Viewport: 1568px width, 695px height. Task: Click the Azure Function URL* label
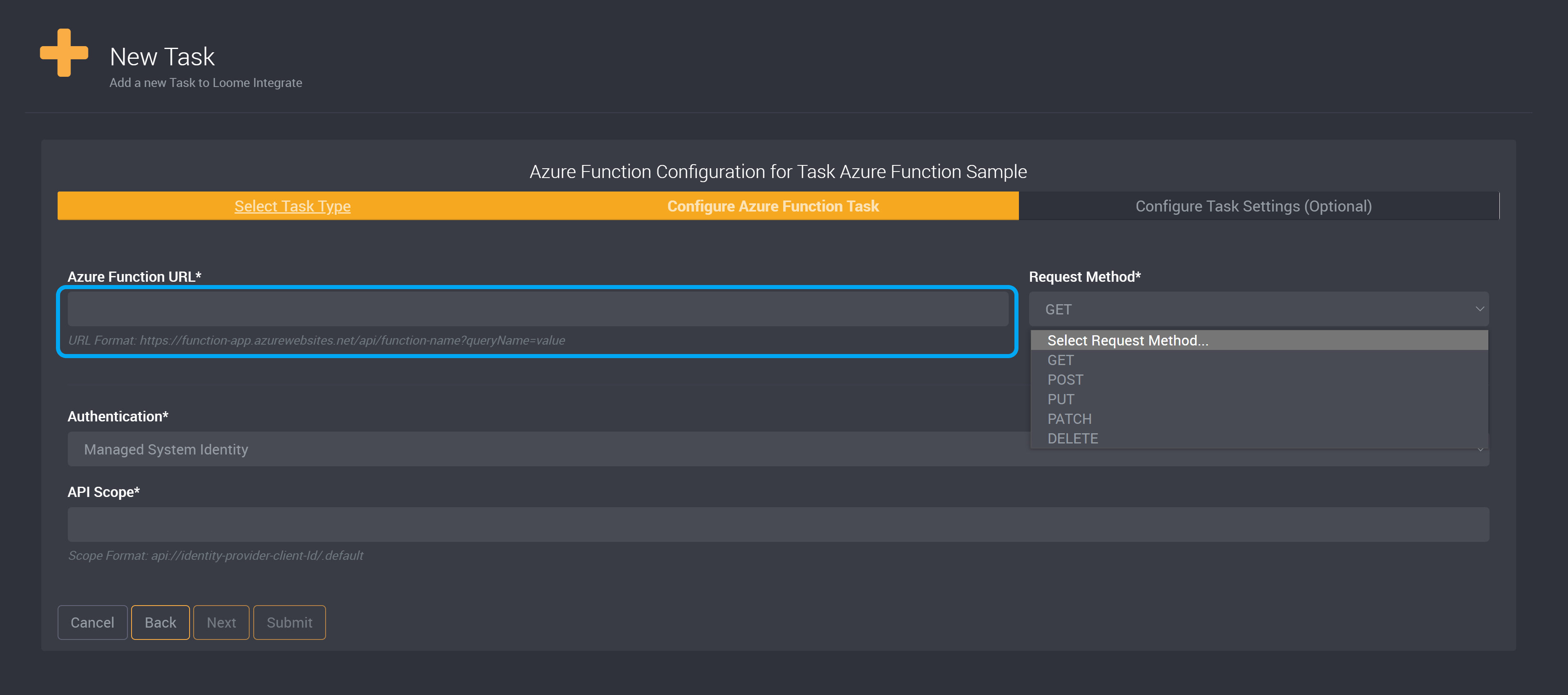tap(134, 277)
